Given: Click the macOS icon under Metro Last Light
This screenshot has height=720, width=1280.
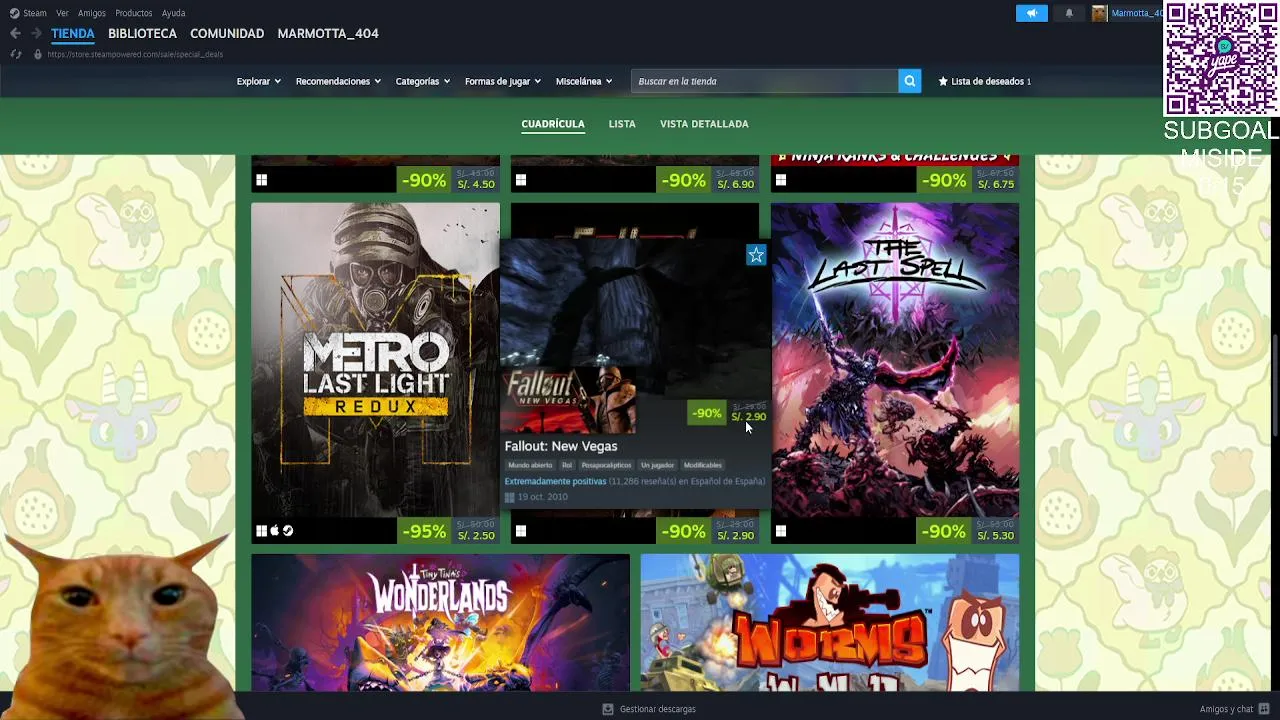Looking at the screenshot, I should coord(275,531).
